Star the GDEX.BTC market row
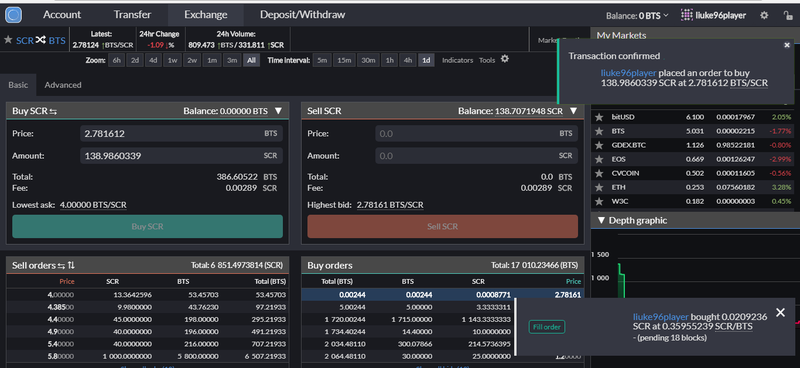This screenshot has width=800, height=368. (599, 145)
